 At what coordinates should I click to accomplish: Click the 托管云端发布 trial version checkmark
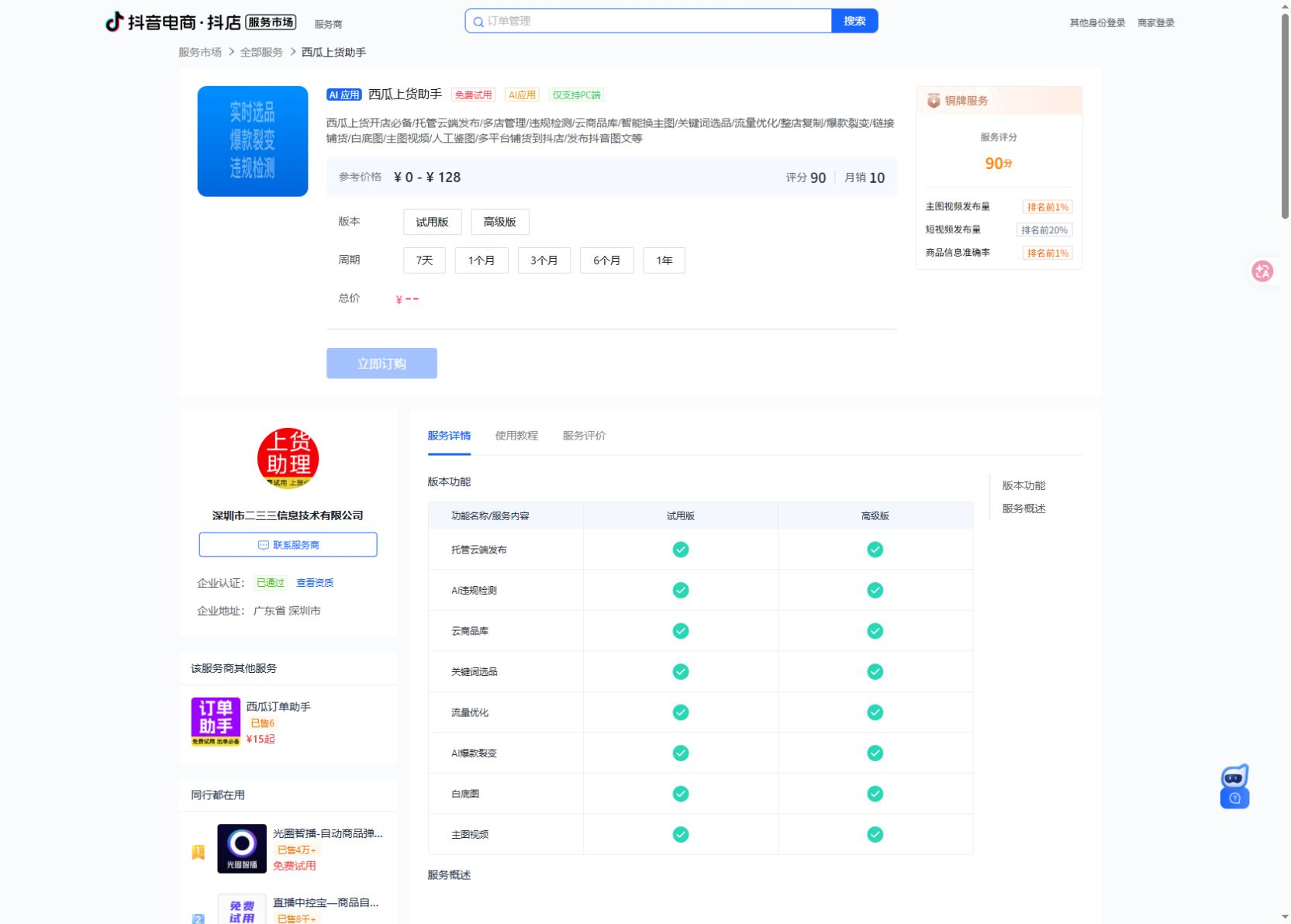click(x=681, y=550)
